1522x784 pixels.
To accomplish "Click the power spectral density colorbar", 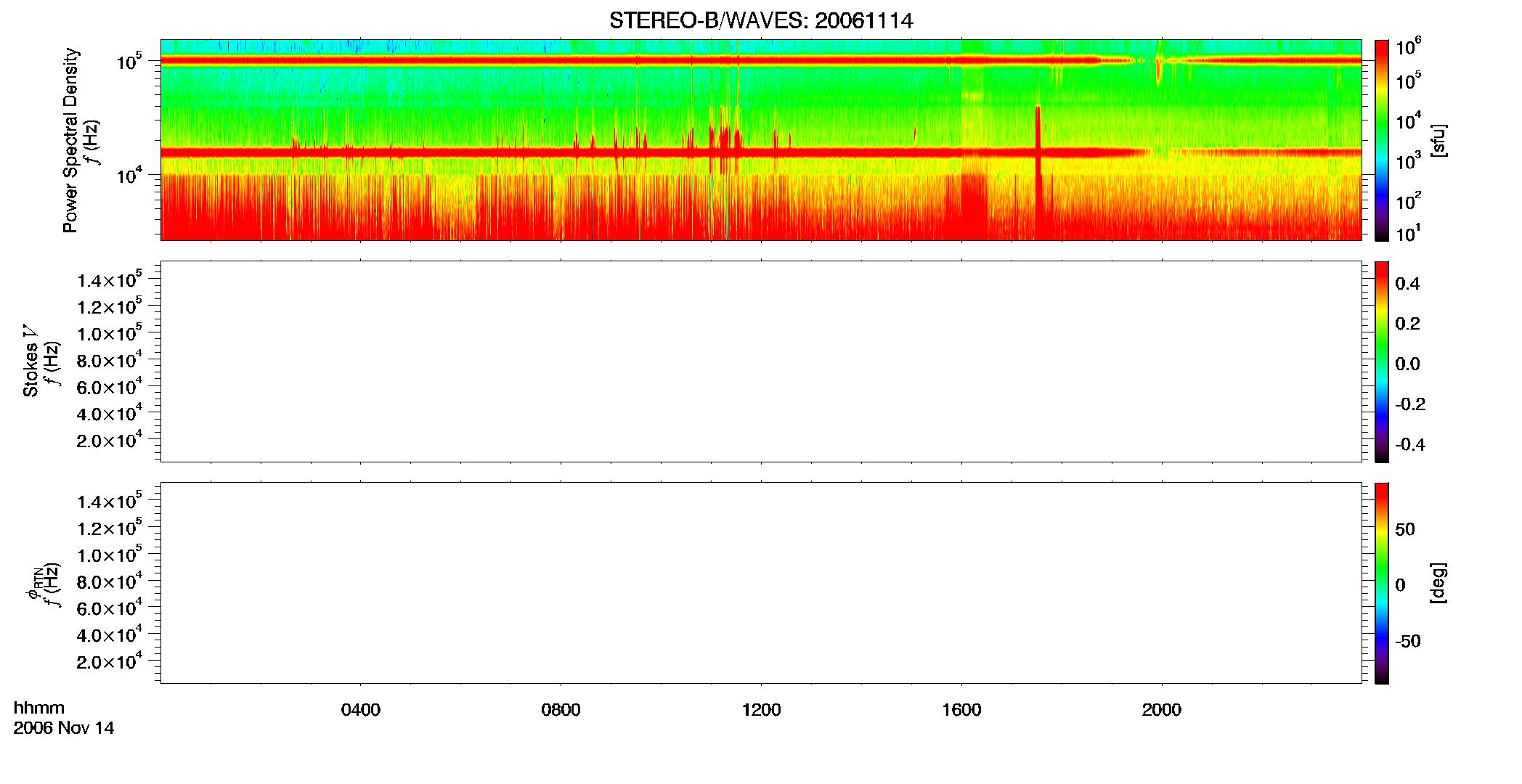I will 1382,140.
